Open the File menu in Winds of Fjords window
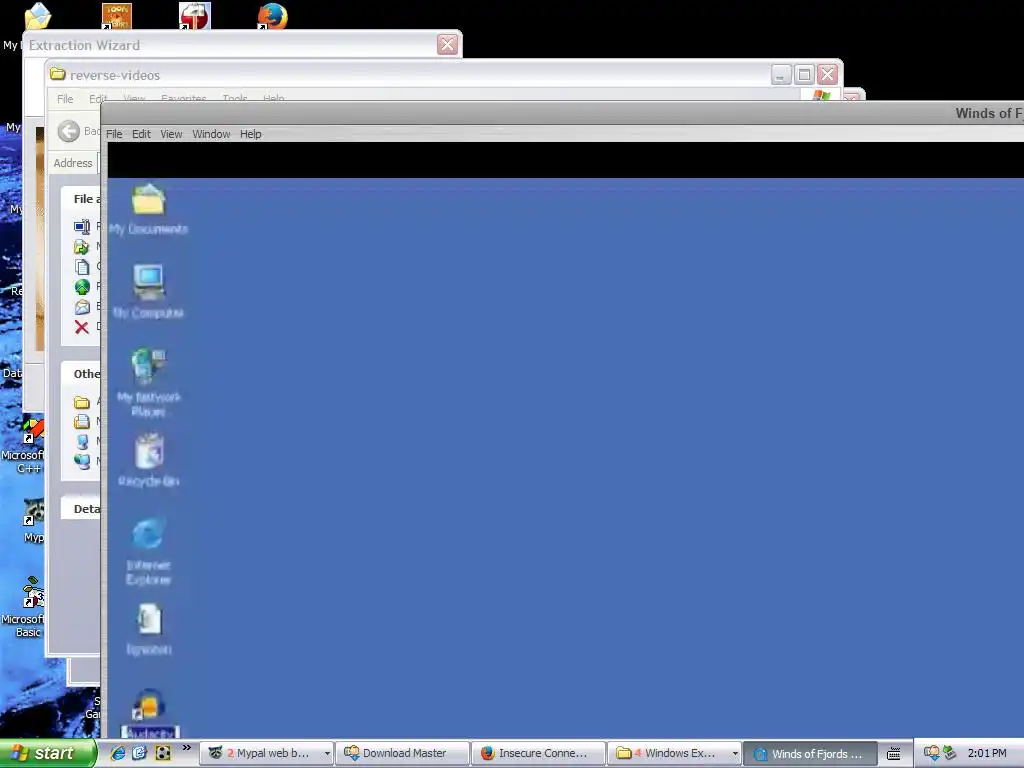The height and width of the screenshot is (768, 1024). click(114, 134)
